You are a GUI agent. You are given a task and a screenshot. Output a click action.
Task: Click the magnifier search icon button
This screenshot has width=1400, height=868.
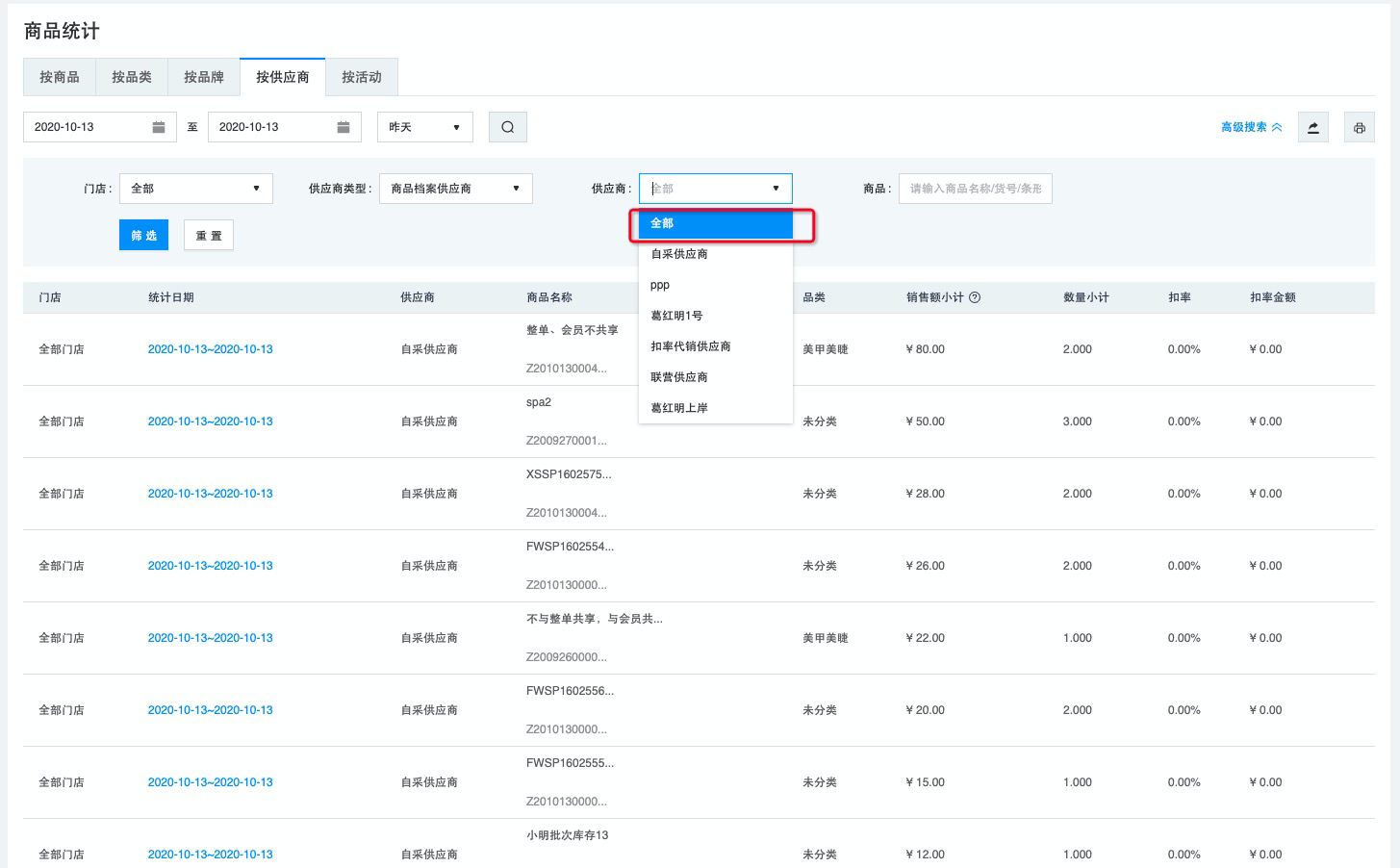point(507,127)
